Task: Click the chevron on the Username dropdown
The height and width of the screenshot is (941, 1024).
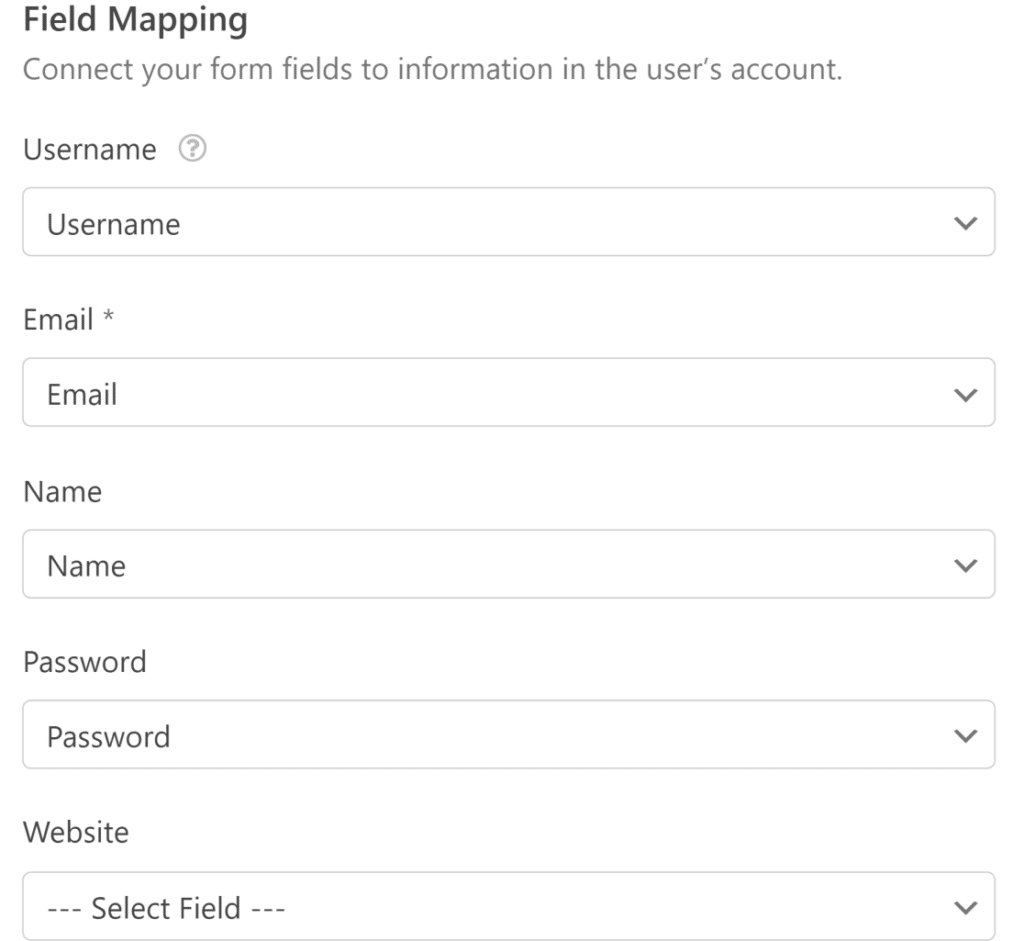Action: pos(963,222)
